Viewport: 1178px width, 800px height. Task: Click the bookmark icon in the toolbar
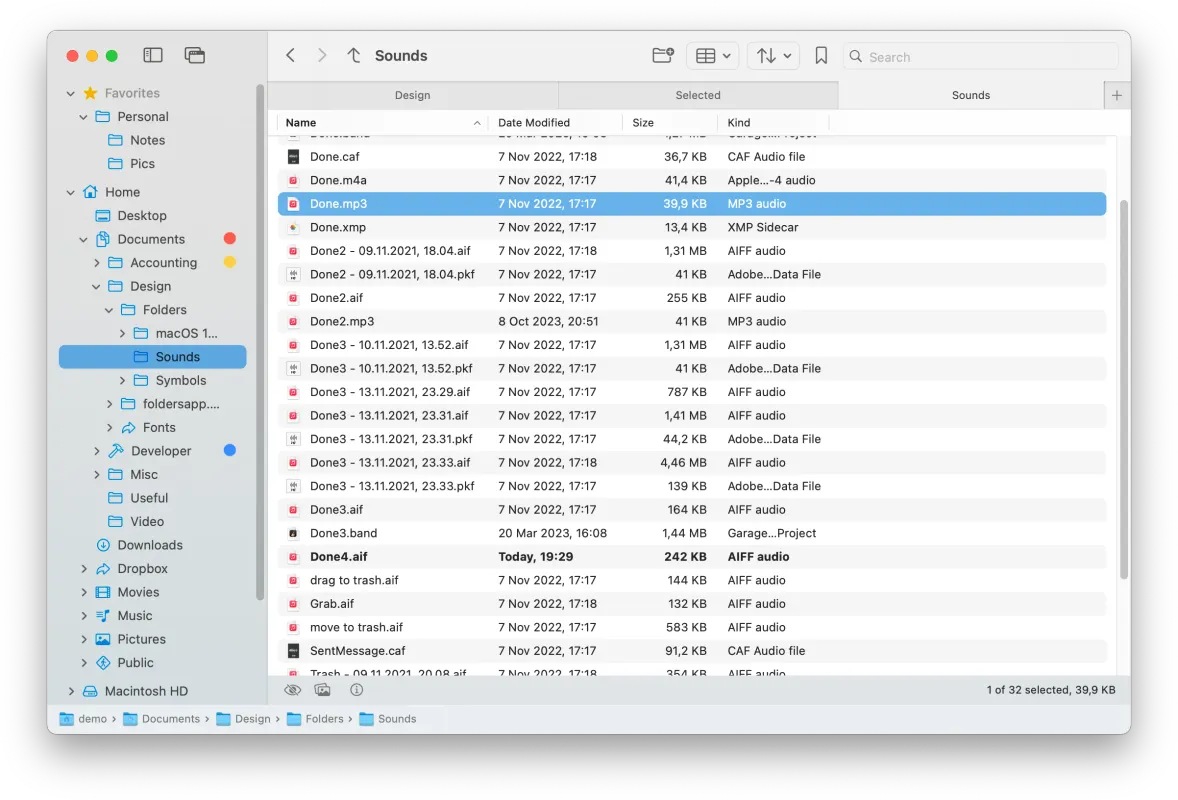821,56
